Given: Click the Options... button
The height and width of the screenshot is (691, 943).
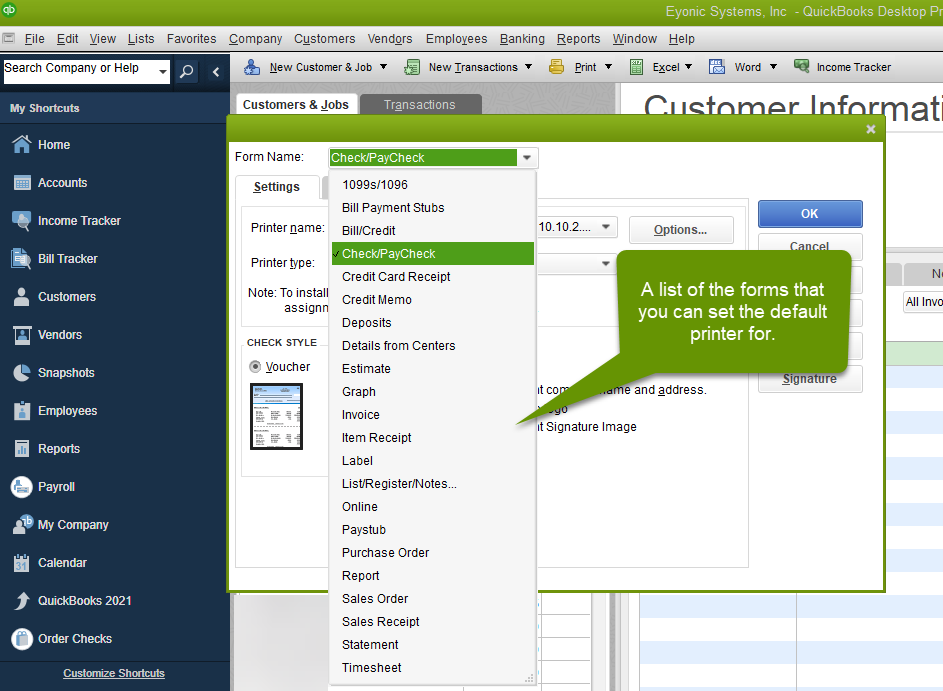Looking at the screenshot, I should (681, 230).
